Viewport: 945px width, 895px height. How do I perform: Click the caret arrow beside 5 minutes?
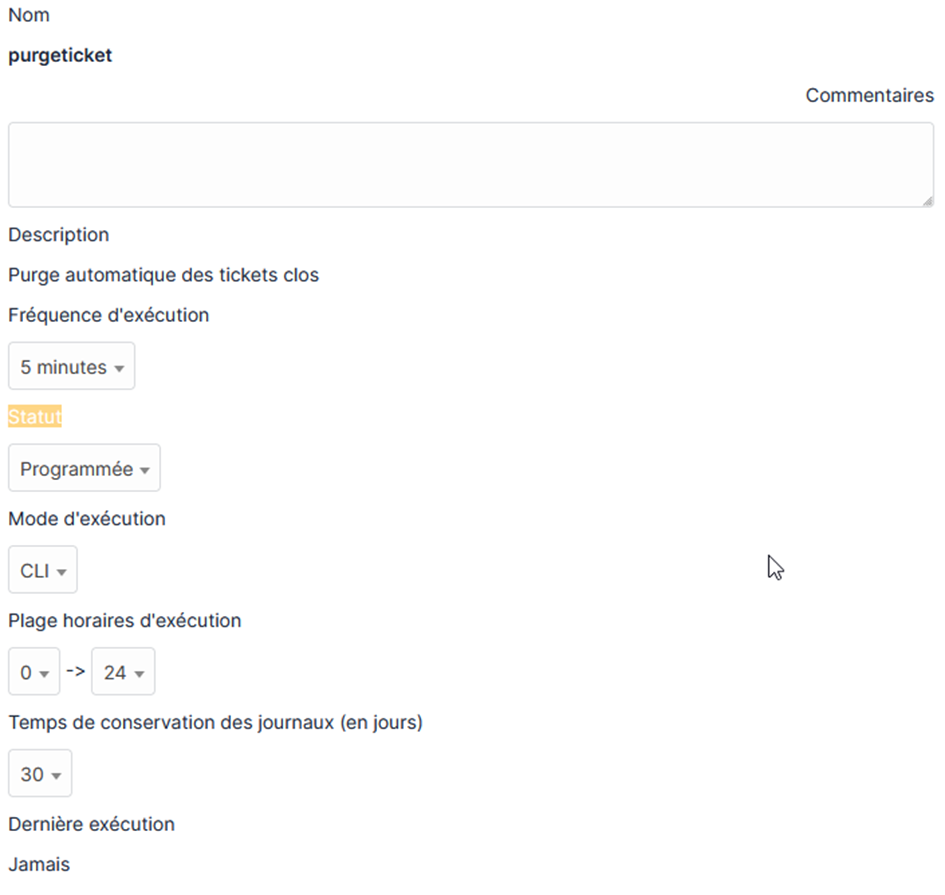(x=119, y=368)
